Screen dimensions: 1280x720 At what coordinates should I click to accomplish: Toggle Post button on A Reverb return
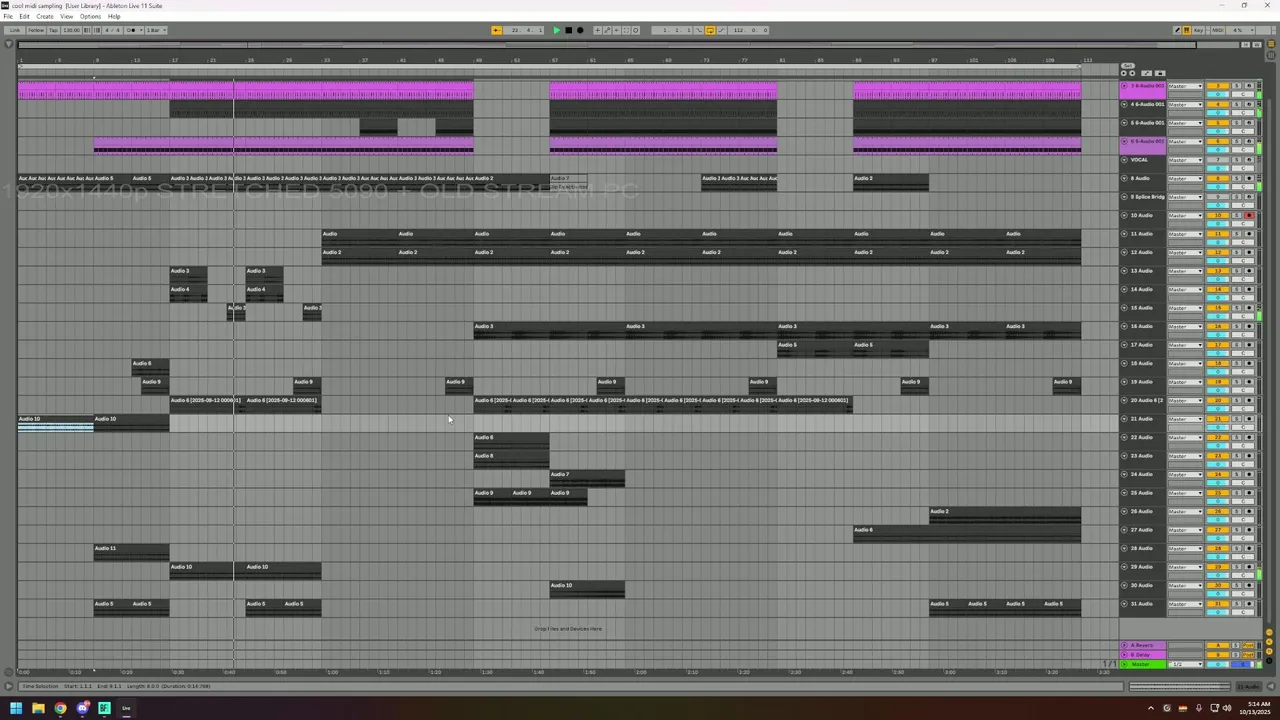coord(1248,645)
